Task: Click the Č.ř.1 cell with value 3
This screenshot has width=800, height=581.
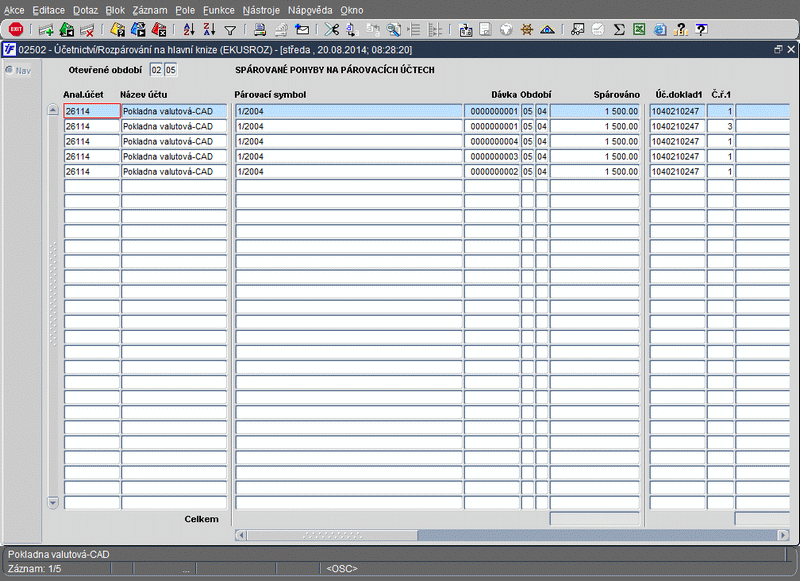Action: (720, 127)
